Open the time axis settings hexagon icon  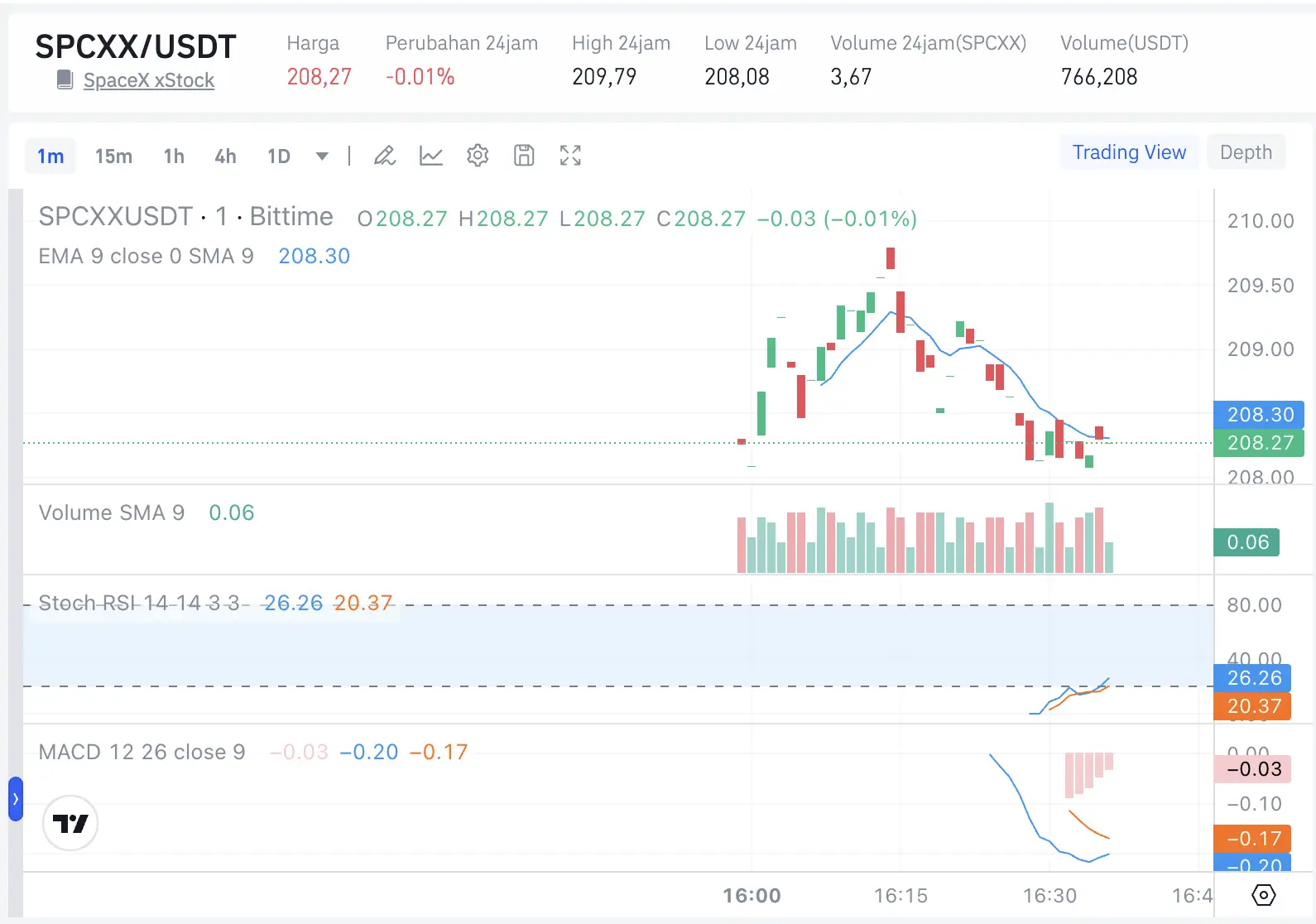(x=1264, y=895)
